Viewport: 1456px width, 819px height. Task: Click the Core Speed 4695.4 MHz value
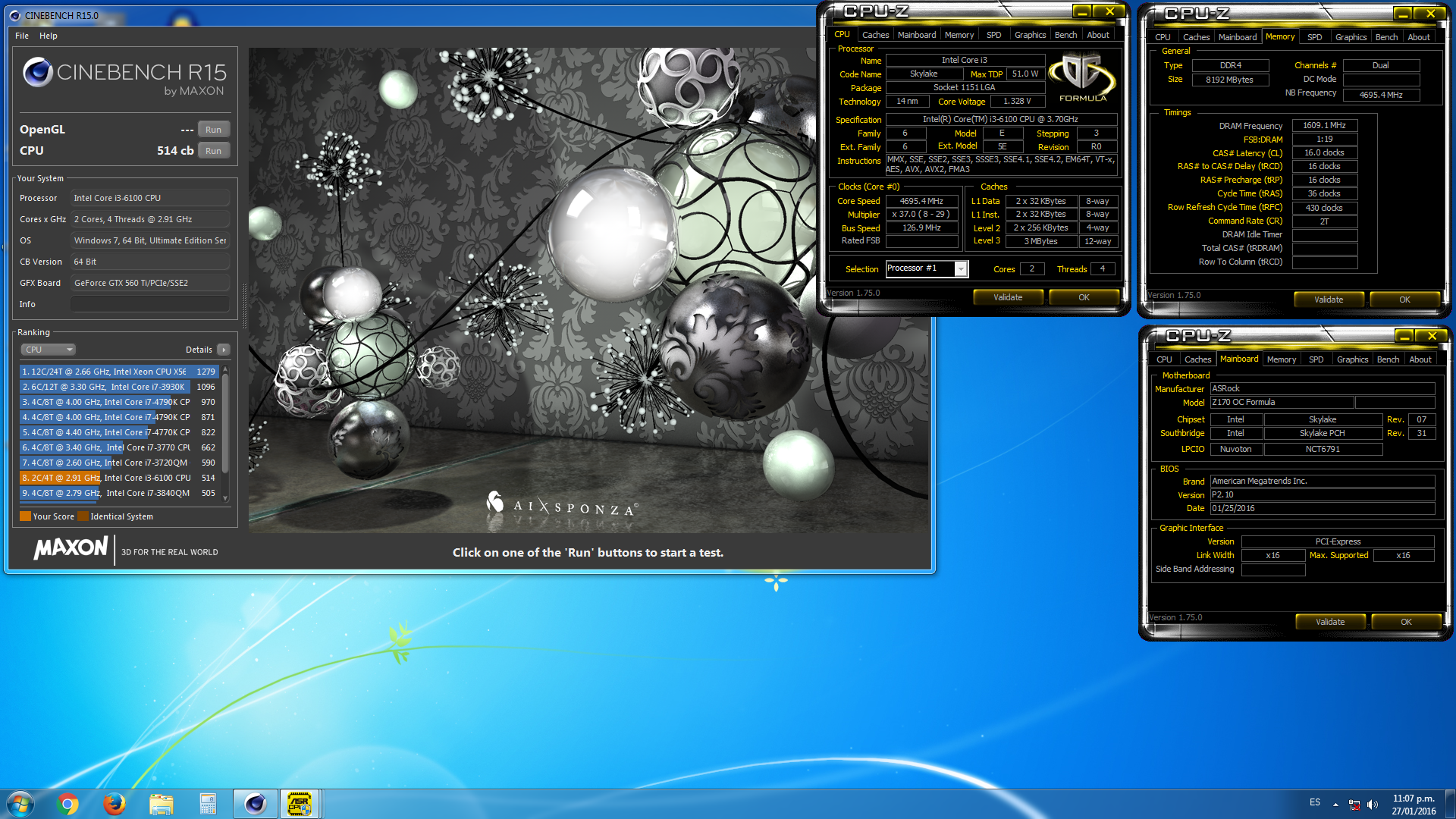pos(921,201)
